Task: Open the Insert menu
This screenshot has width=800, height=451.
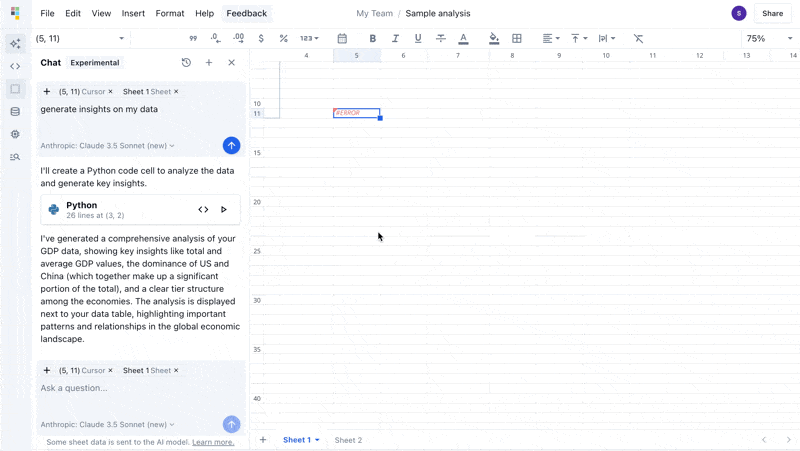Action: pos(133,14)
